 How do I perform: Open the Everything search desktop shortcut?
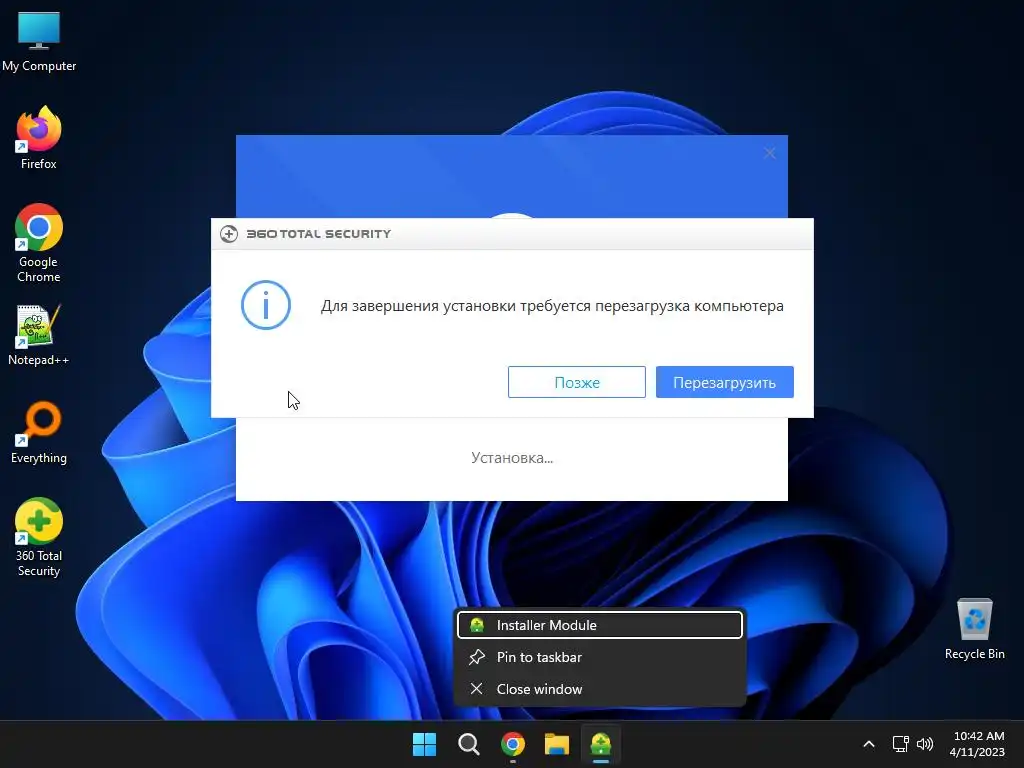point(39,432)
